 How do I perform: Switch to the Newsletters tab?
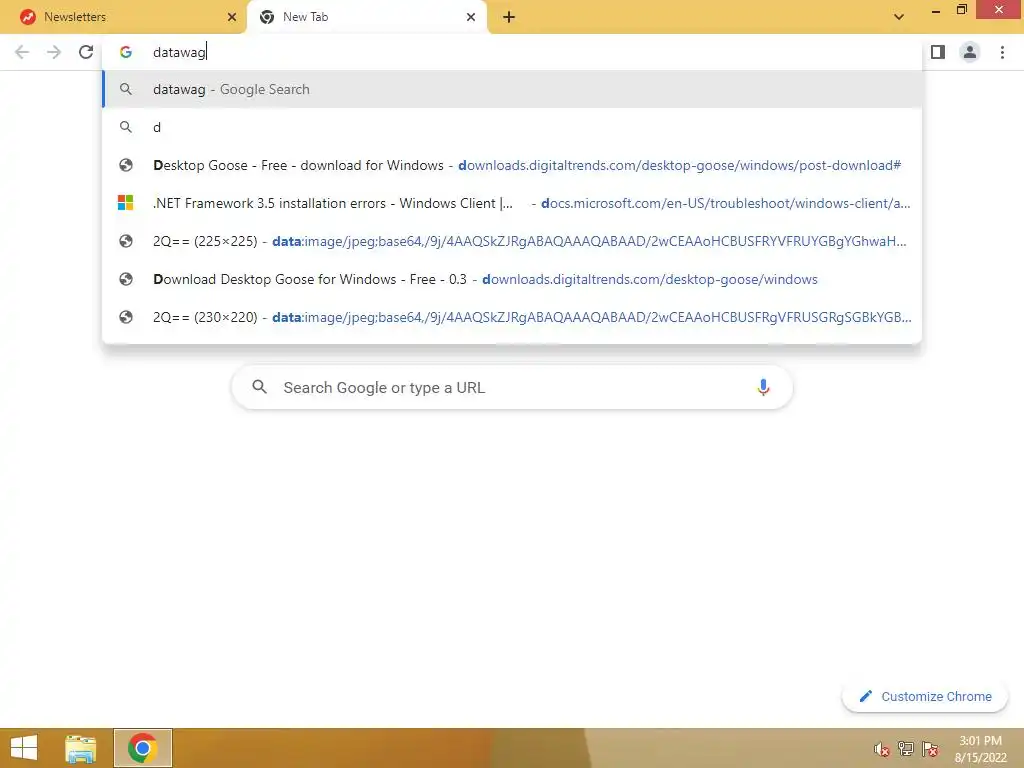tap(123, 17)
